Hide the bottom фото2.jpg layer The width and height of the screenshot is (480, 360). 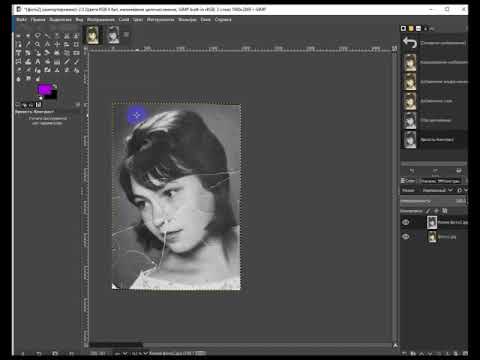(406, 237)
